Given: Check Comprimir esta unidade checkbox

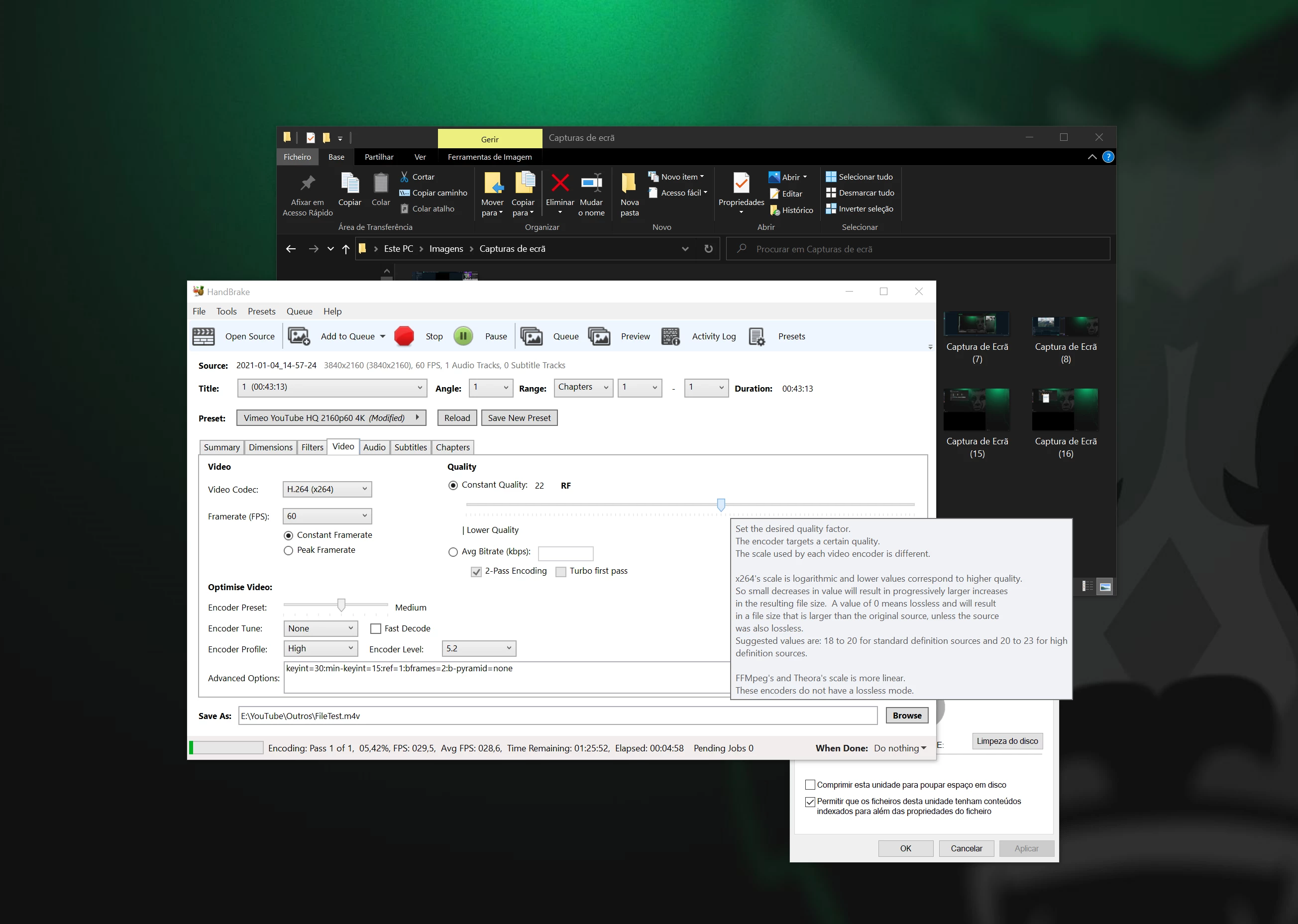Looking at the screenshot, I should coord(810,785).
